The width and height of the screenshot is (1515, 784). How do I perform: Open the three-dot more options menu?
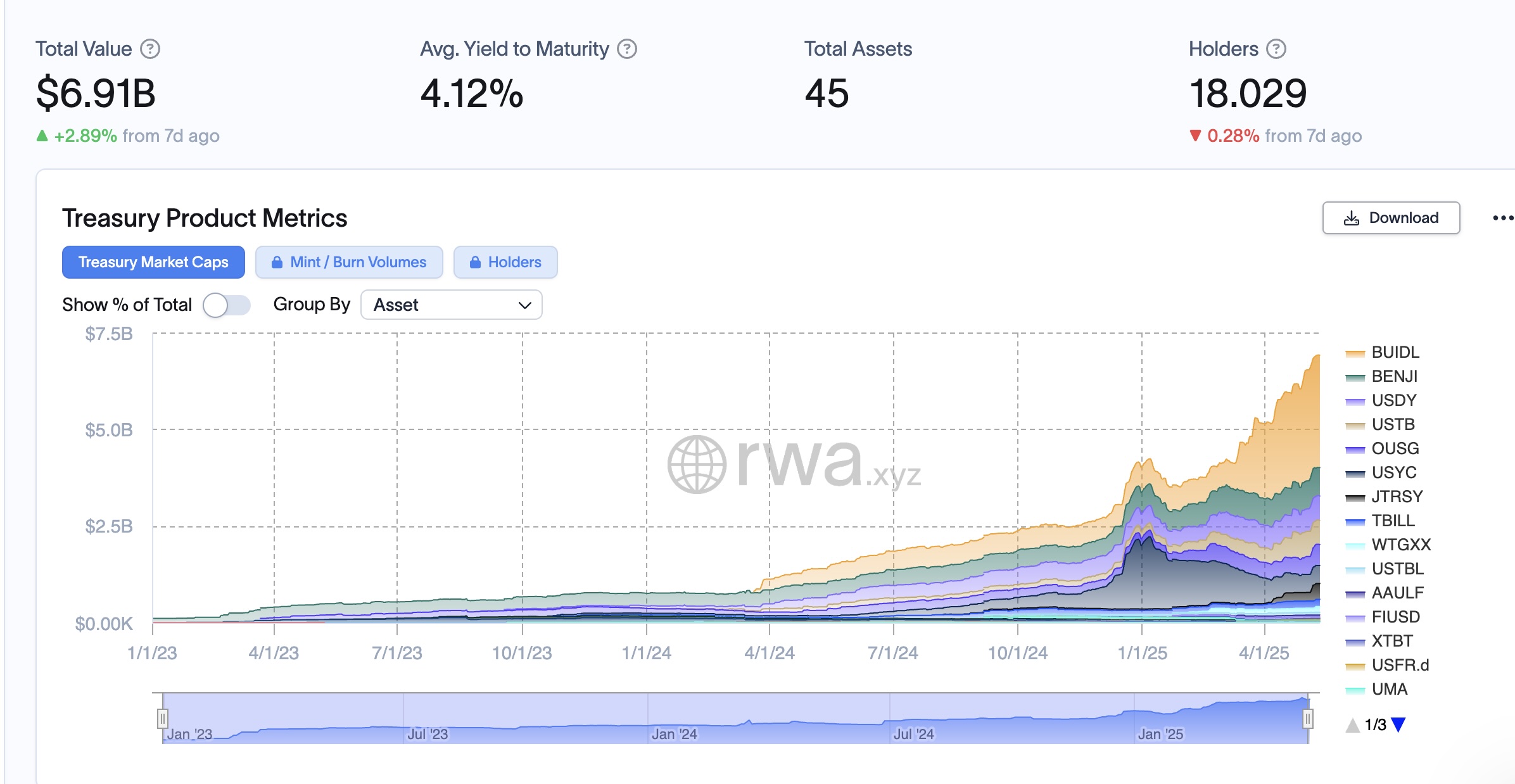click(1502, 218)
